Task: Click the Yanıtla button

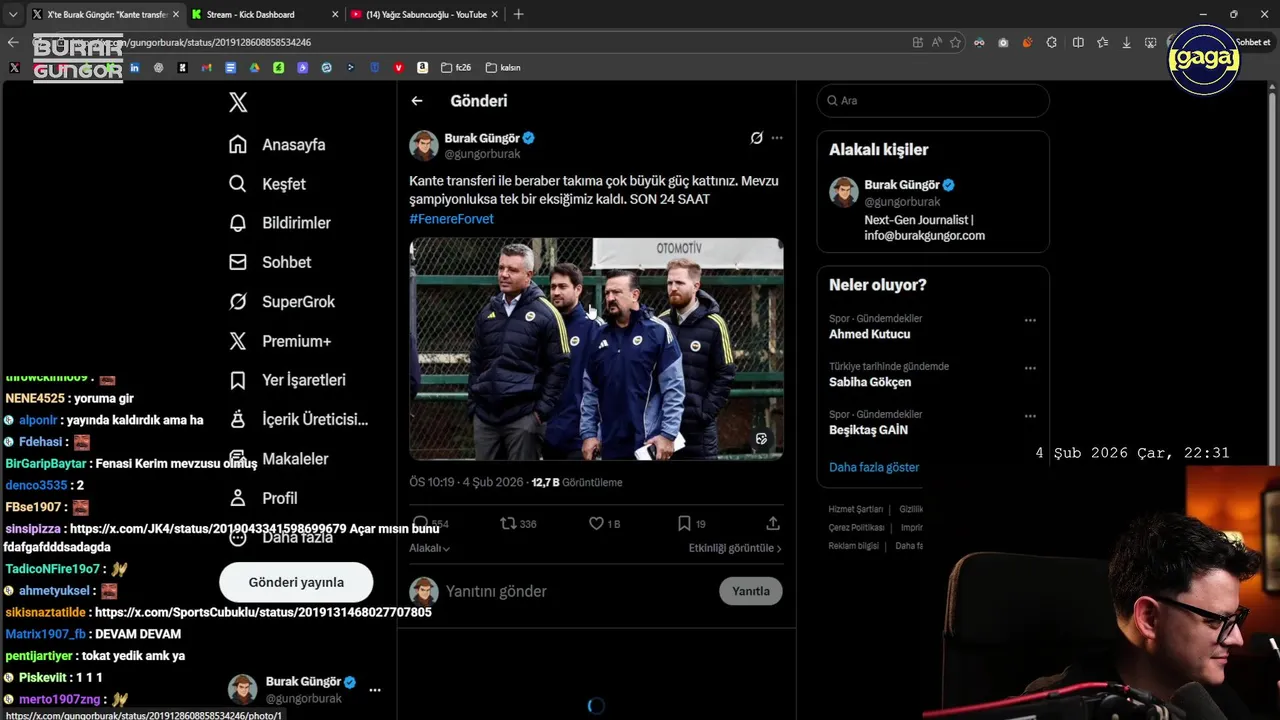Action: pyautogui.click(x=751, y=591)
